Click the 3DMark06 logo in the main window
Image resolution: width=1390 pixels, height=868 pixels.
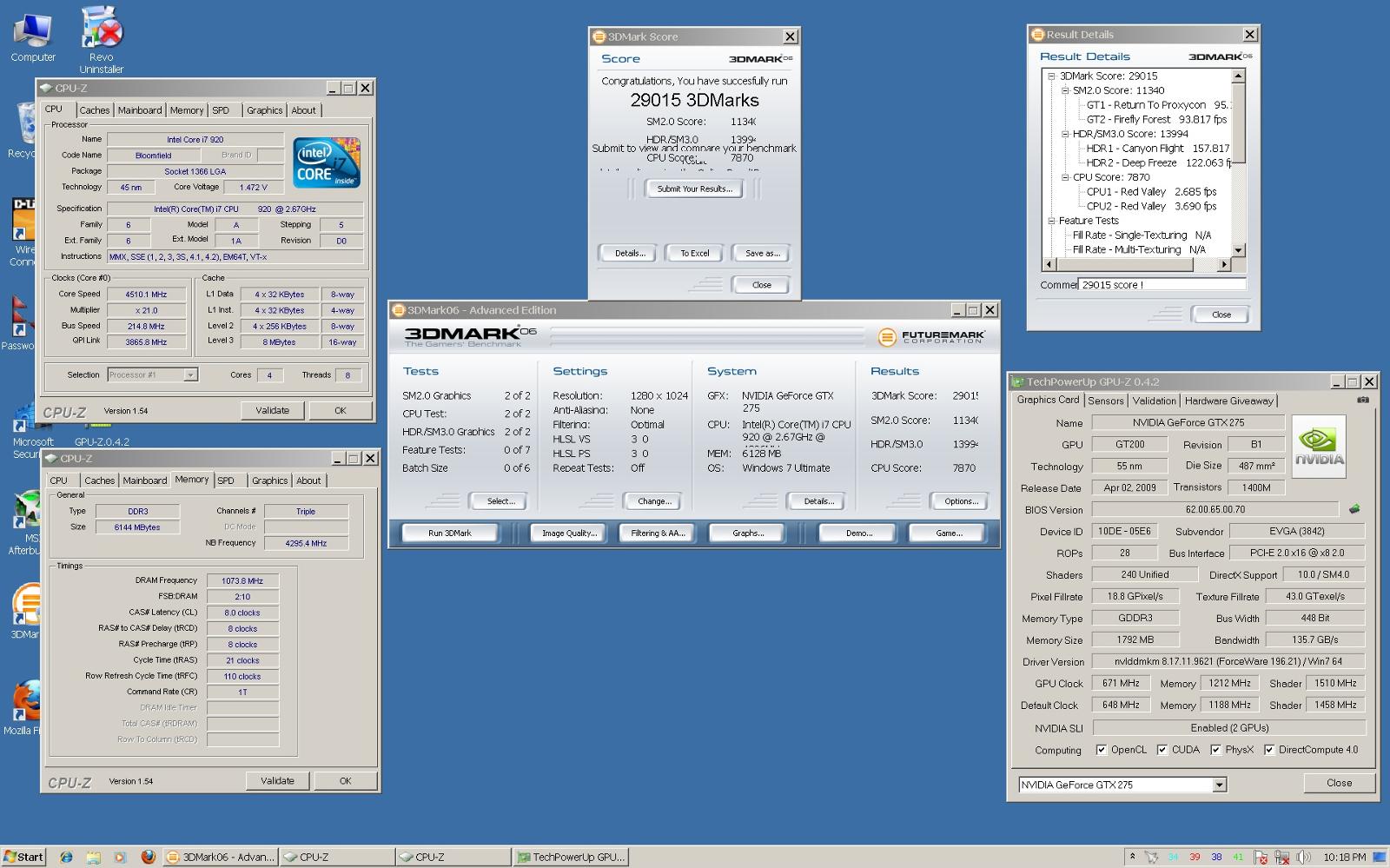tap(470, 335)
